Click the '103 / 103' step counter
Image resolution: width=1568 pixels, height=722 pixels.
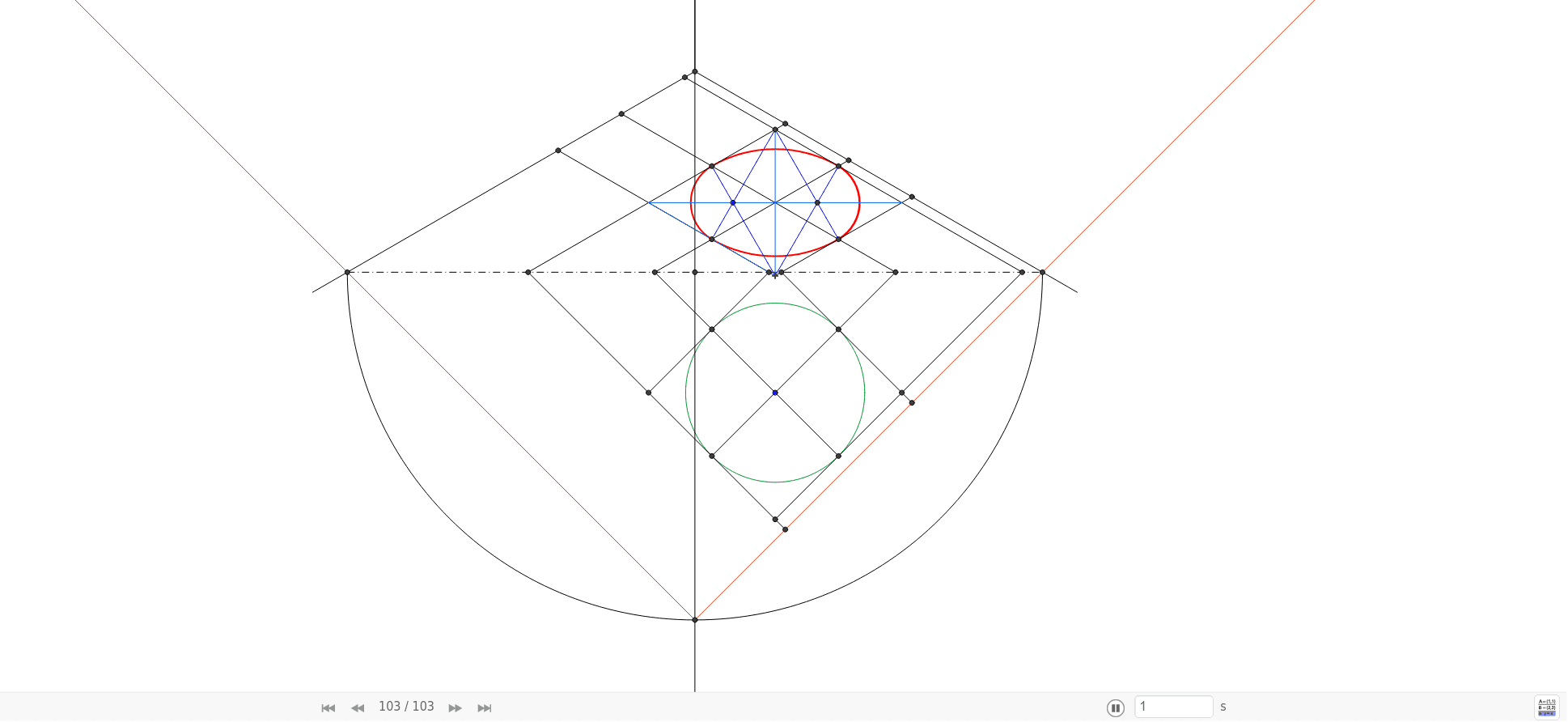click(406, 707)
